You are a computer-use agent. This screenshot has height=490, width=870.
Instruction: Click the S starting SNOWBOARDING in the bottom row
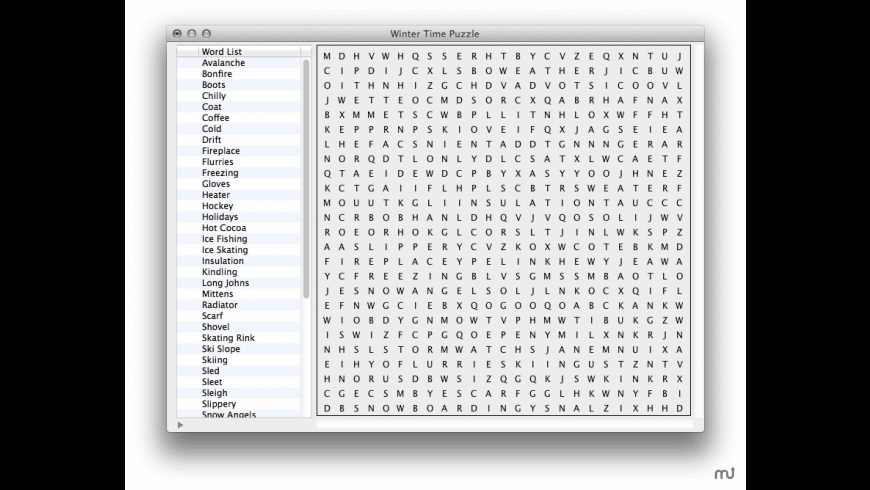[356, 408]
